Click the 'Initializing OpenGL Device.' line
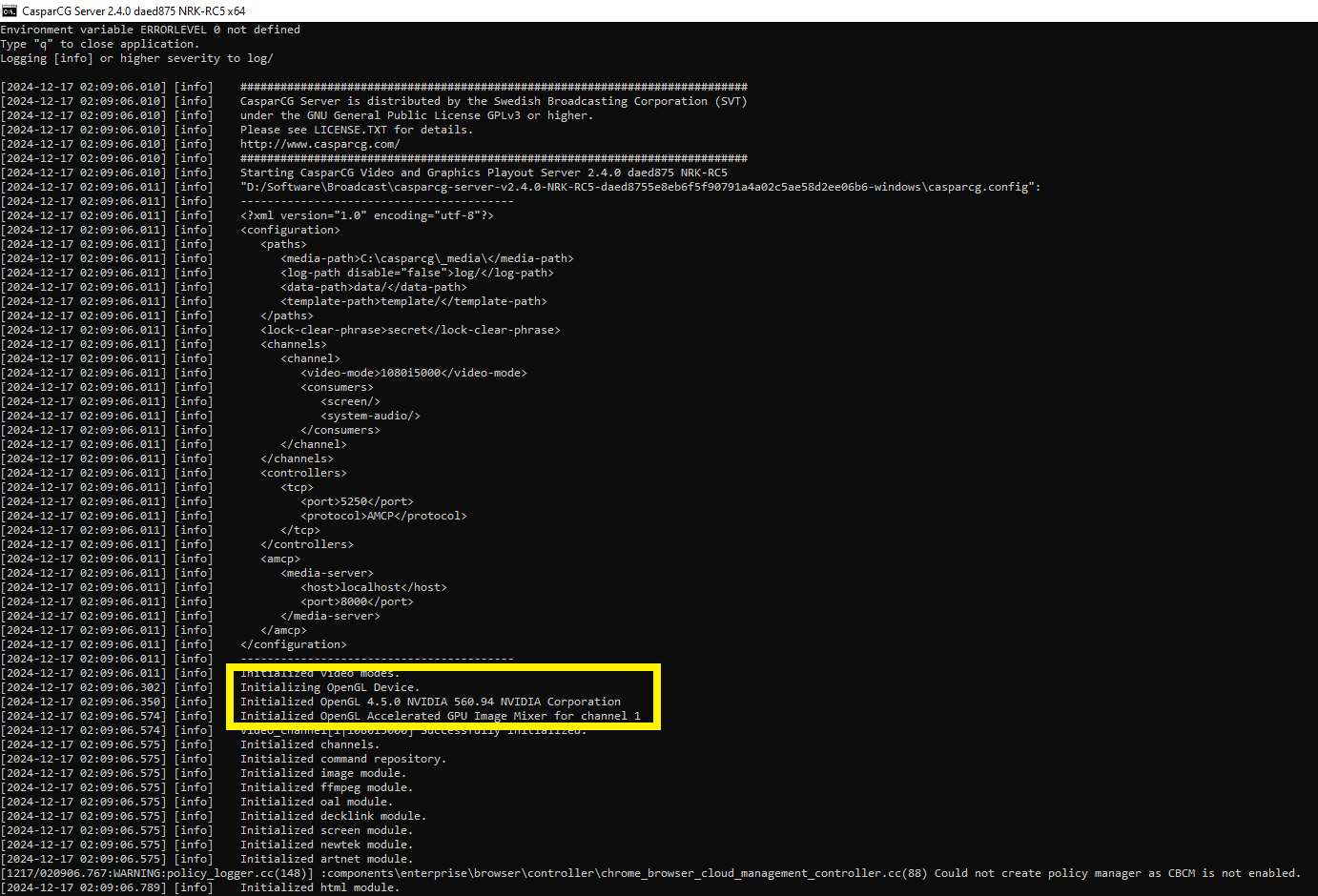Viewport: 1318px width, 896px height. click(x=330, y=687)
